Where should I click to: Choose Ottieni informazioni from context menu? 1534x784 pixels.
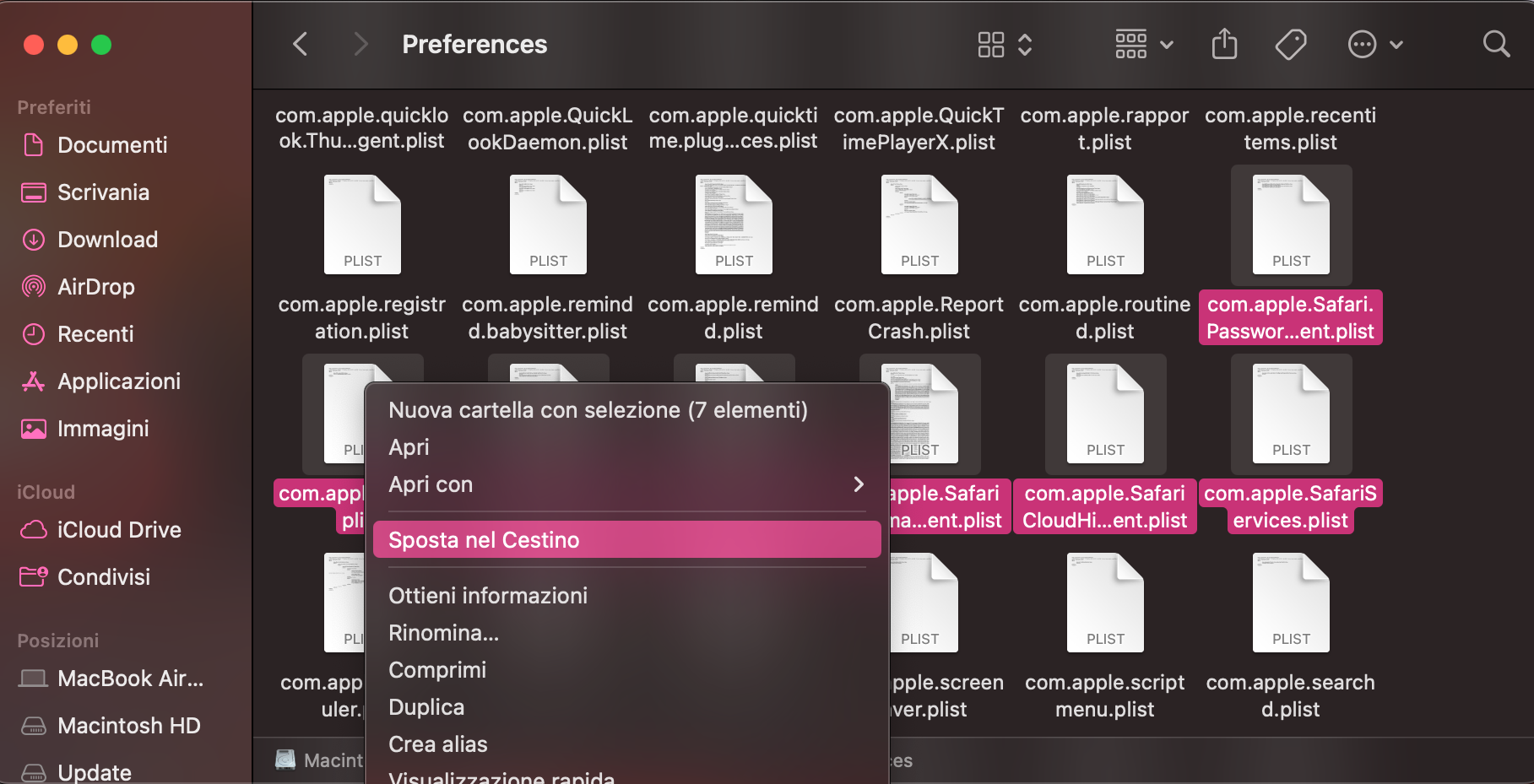(x=488, y=595)
